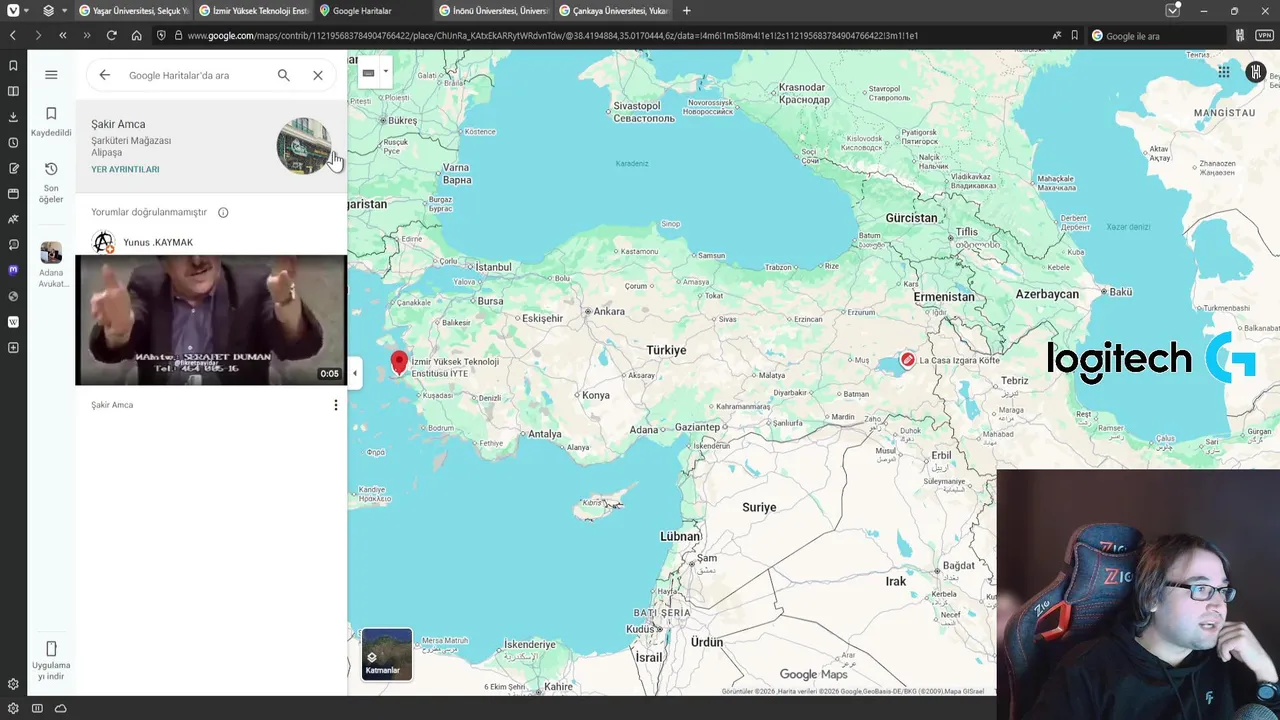Open the sync cloud status icon
Screen dimensions: 1280x720
tap(61, 708)
